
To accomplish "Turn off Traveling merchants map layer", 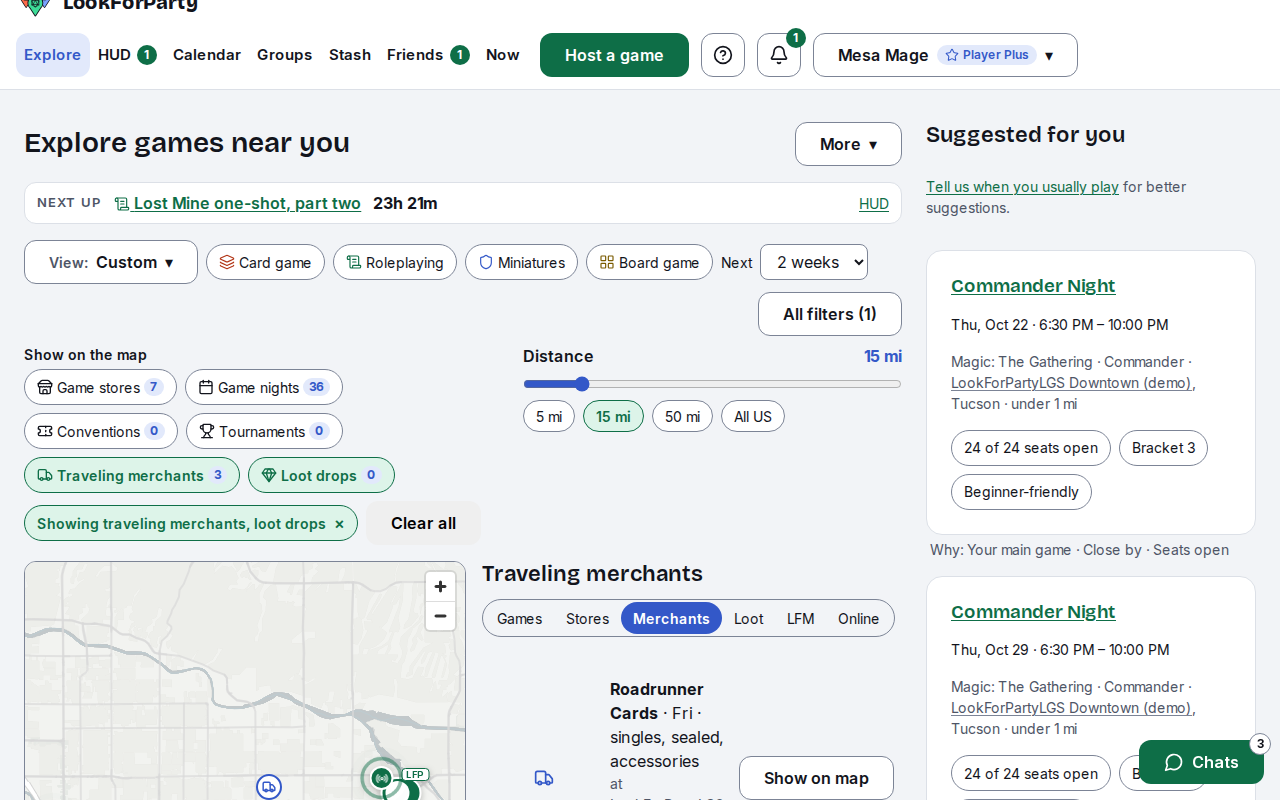I will [x=132, y=475].
